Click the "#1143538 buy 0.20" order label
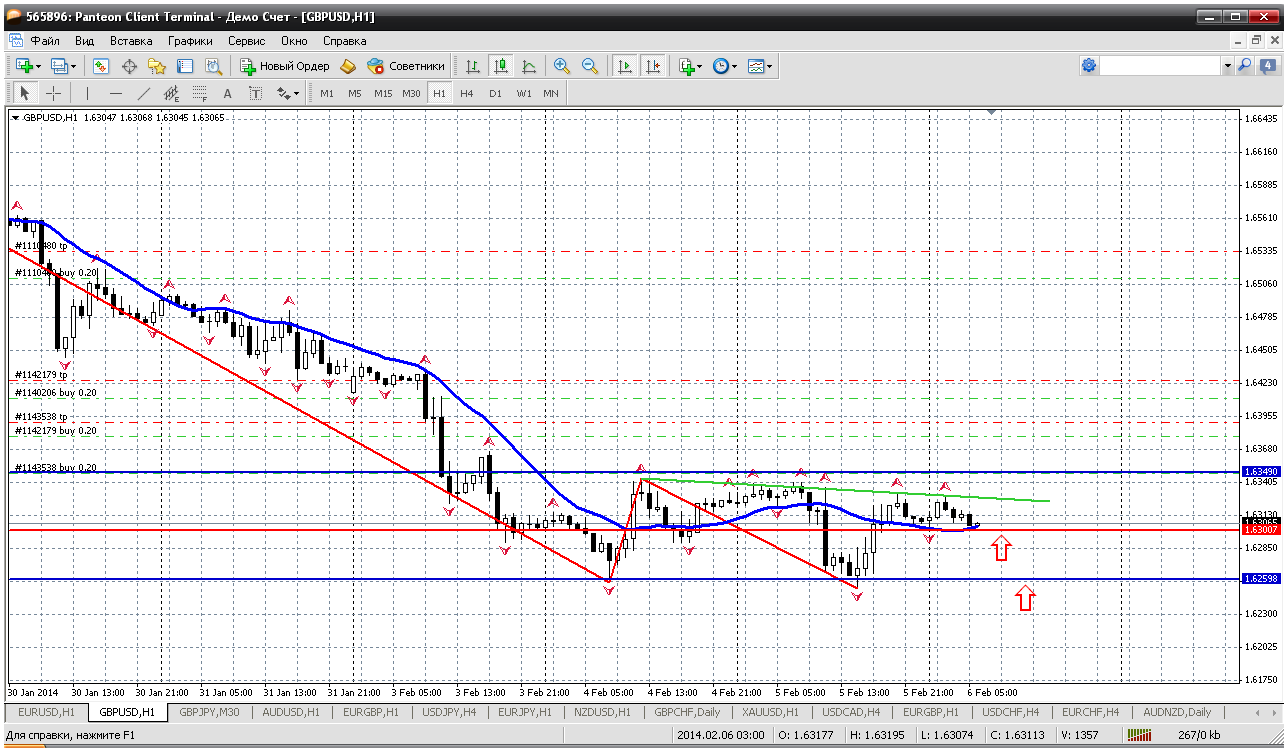The width and height of the screenshot is (1288, 748). tap(56, 467)
